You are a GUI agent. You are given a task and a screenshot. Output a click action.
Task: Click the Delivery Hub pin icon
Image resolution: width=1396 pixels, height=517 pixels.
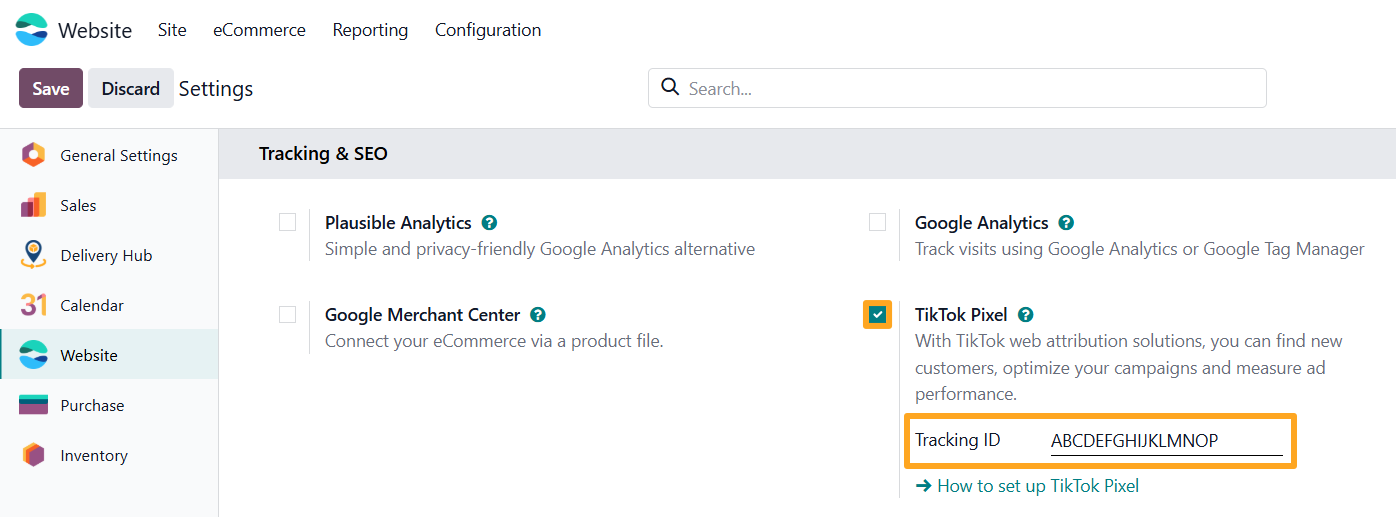33,255
